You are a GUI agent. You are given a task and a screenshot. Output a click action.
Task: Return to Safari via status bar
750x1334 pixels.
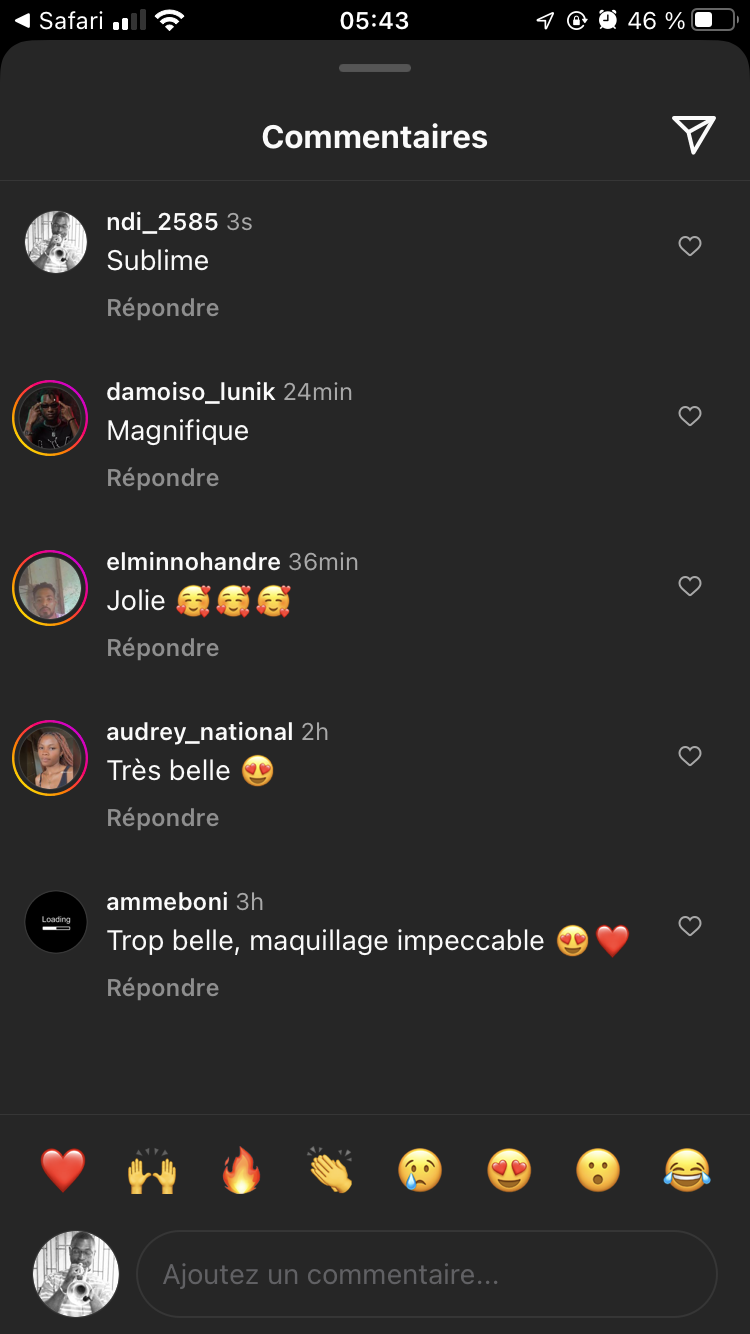pos(60,20)
